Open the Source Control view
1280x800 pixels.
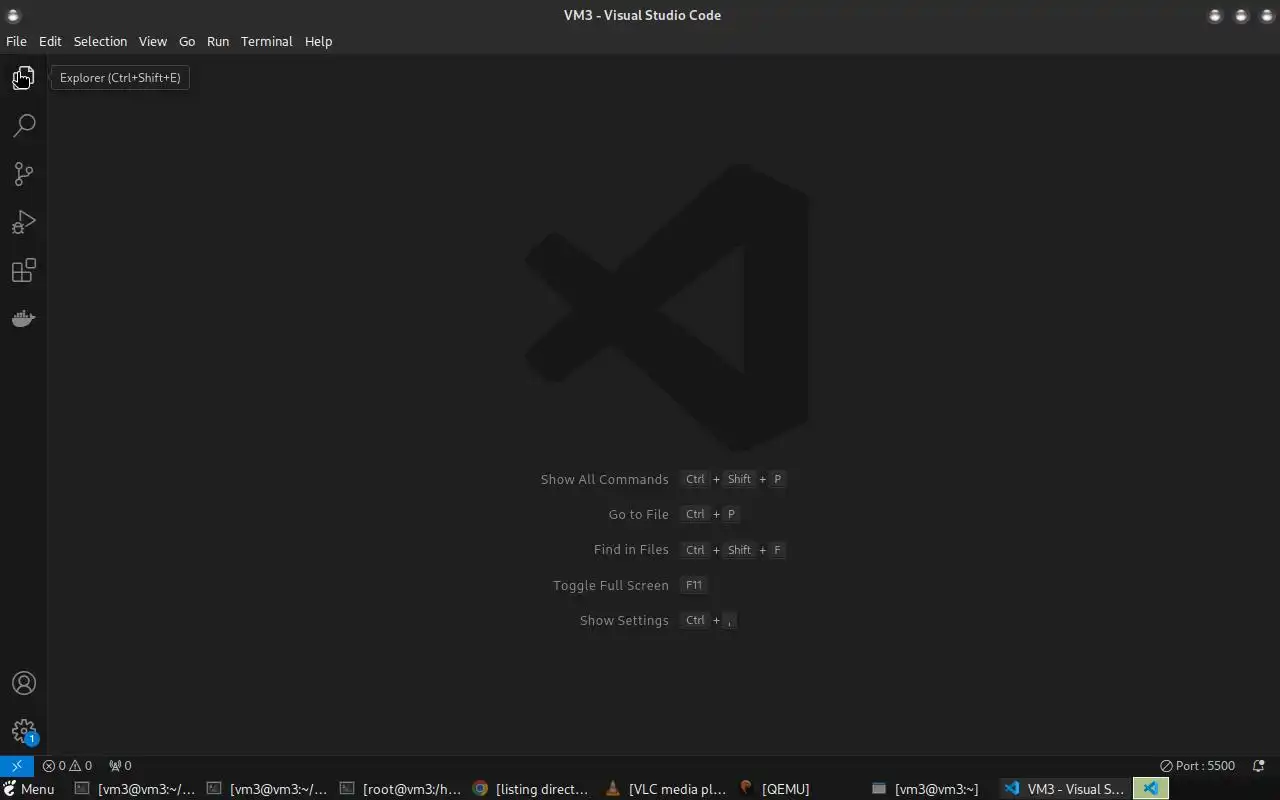23,173
